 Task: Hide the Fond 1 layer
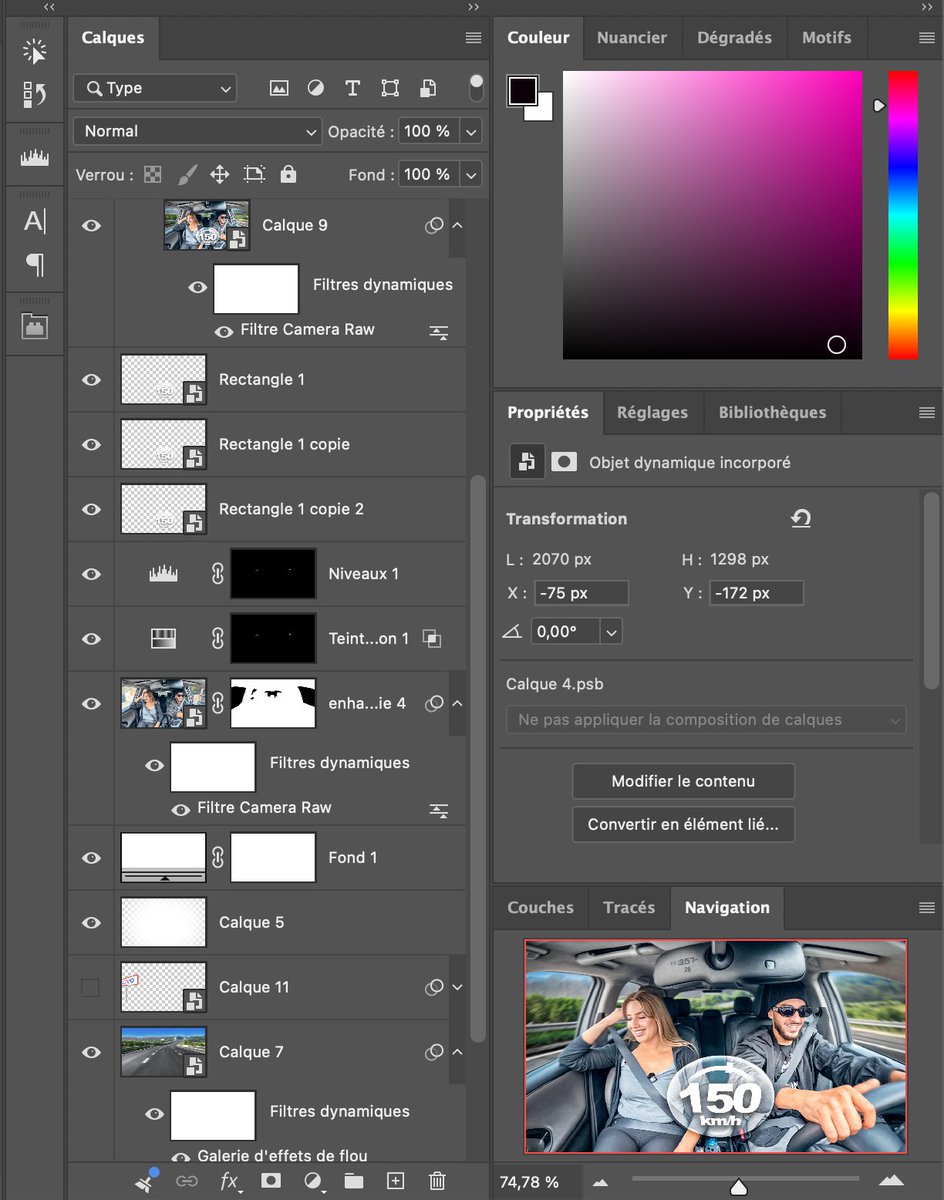pos(91,858)
